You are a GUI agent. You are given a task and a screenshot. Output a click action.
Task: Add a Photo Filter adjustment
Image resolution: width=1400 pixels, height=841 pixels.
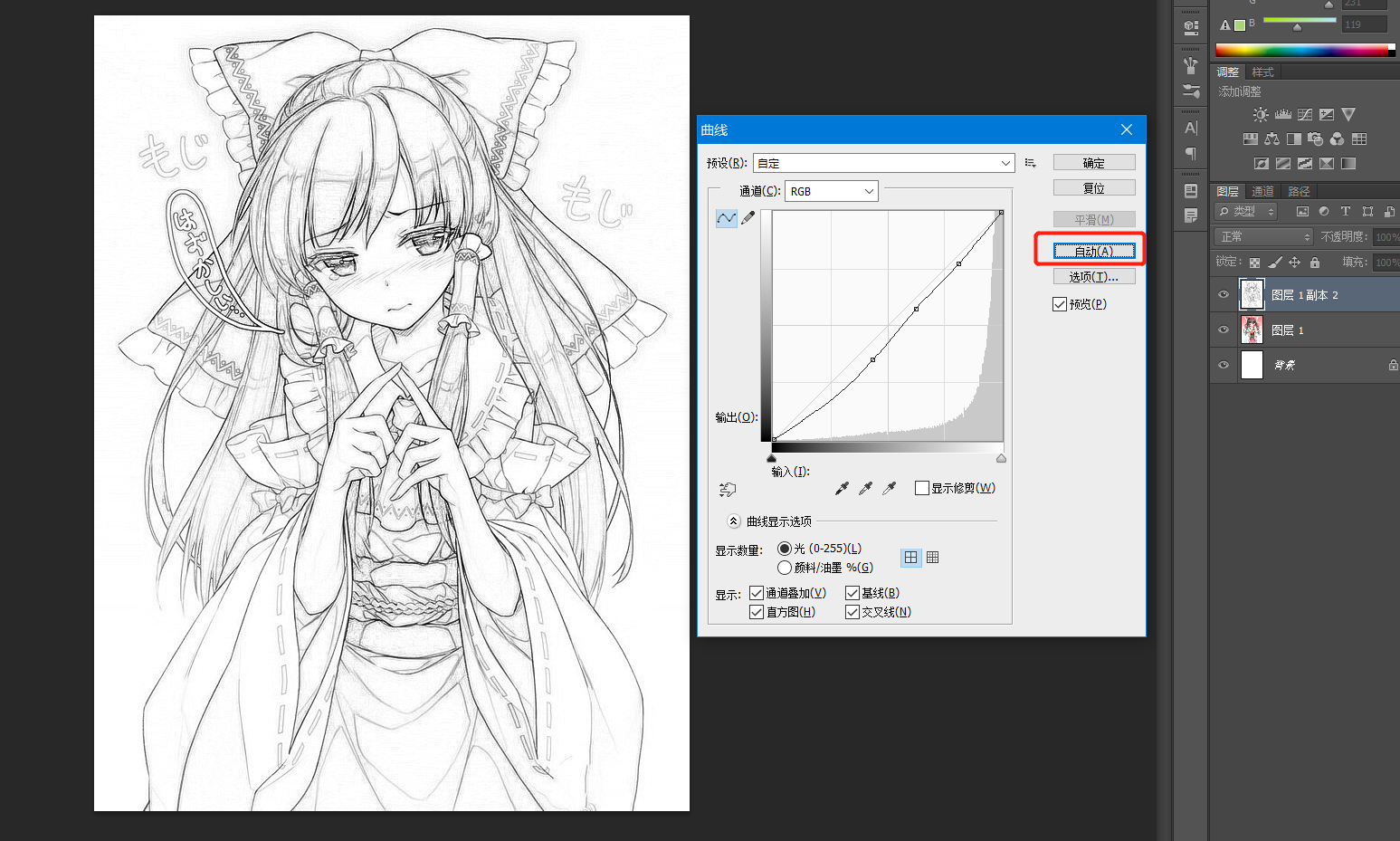[1315, 139]
